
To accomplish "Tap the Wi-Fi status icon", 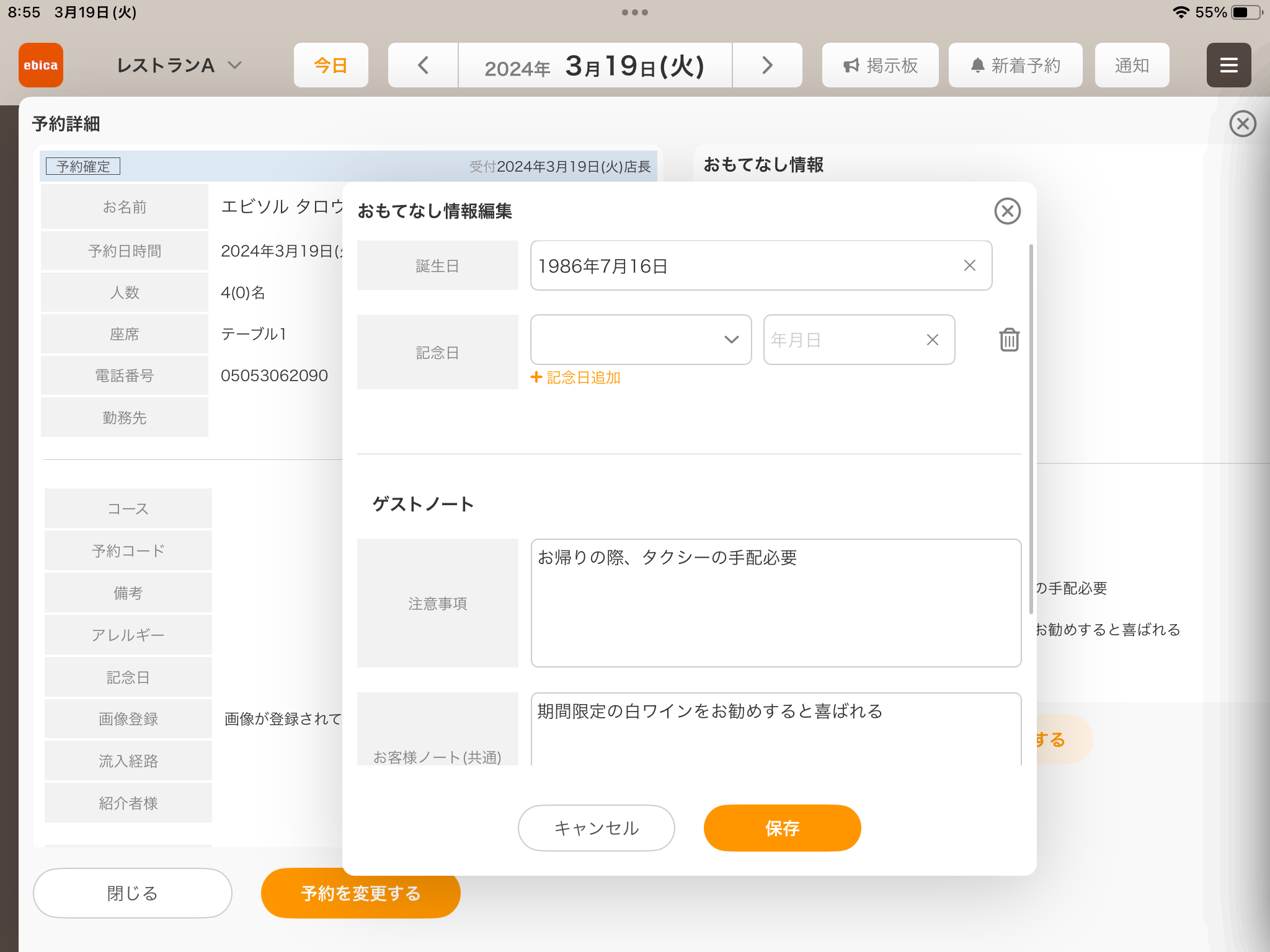I will tap(1181, 12).
